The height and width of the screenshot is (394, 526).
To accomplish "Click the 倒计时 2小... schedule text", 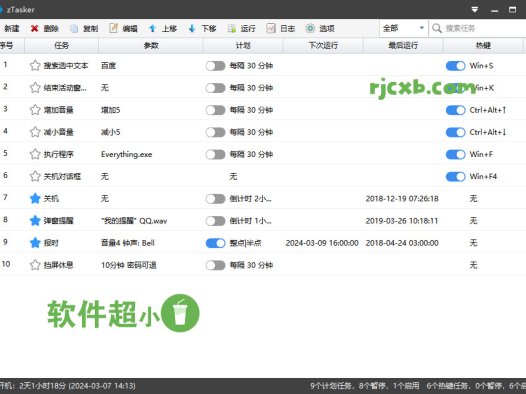I will [251, 199].
